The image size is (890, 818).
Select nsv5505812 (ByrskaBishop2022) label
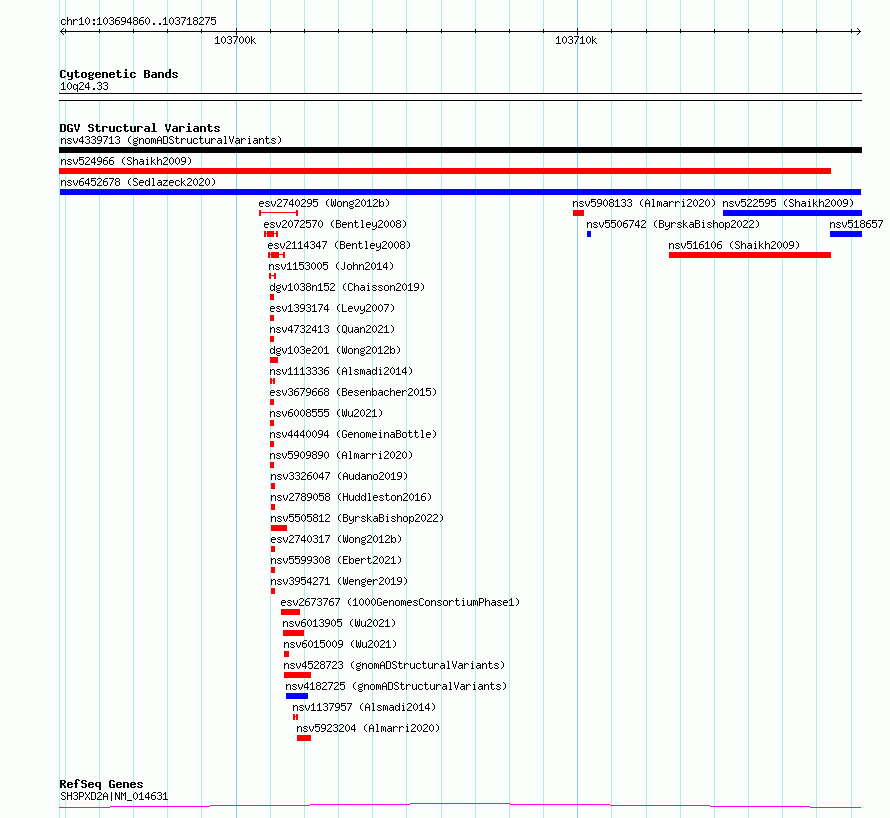pyautogui.click(x=357, y=518)
